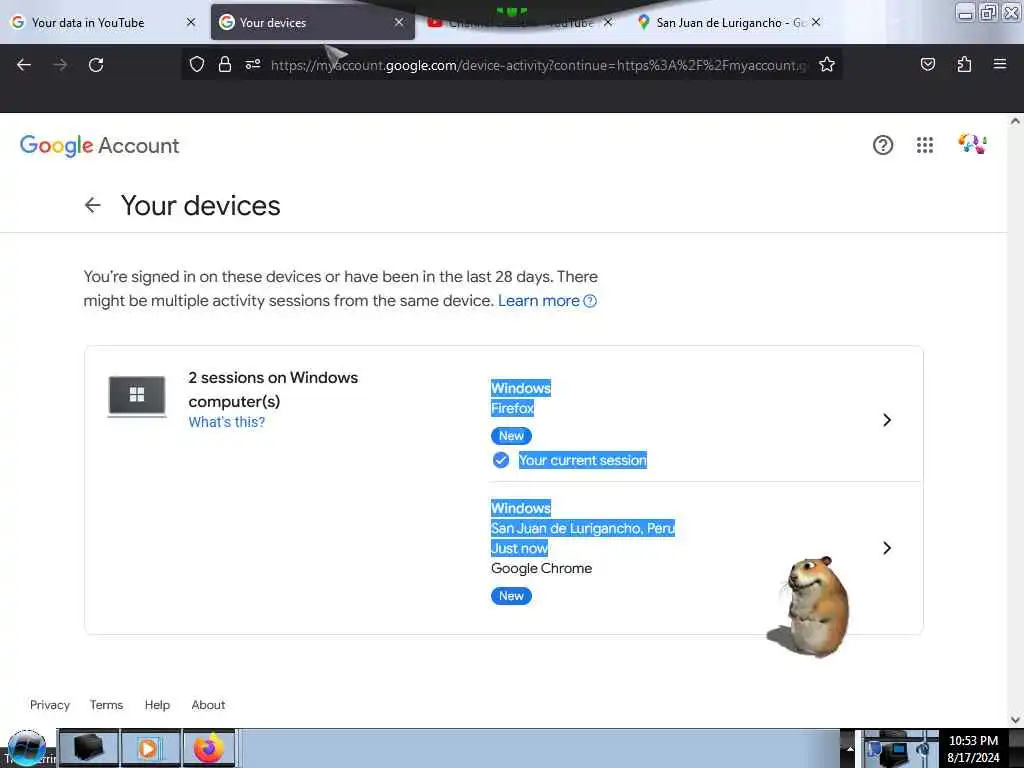The width and height of the screenshot is (1024, 768).
Task: Open Google Account help icon
Action: 883,145
